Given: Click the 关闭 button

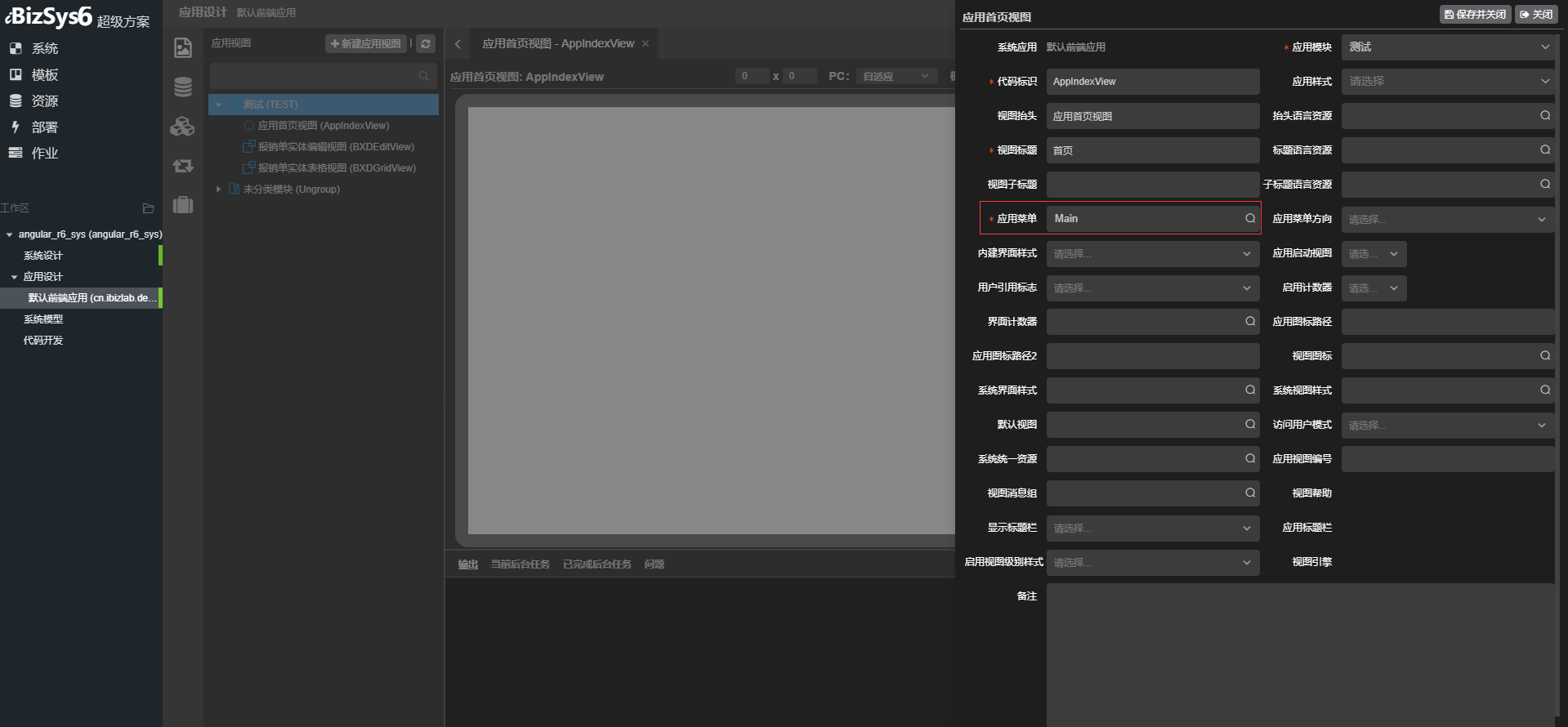Looking at the screenshot, I should [1536, 14].
